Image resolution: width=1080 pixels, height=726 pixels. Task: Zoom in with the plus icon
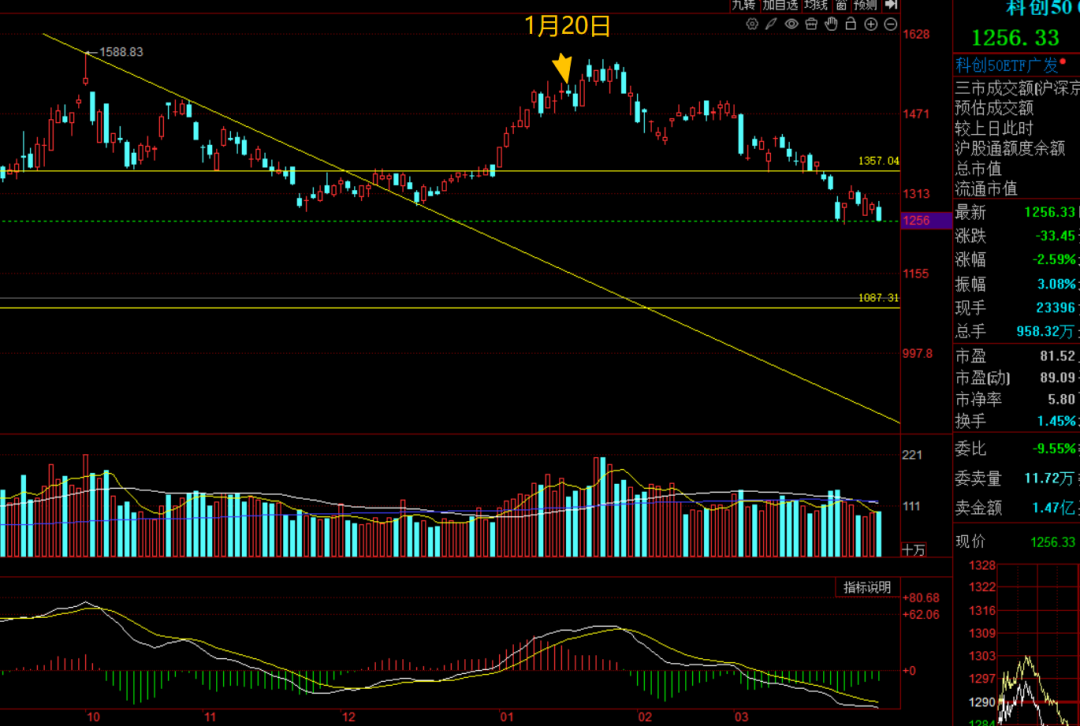[x=871, y=24]
